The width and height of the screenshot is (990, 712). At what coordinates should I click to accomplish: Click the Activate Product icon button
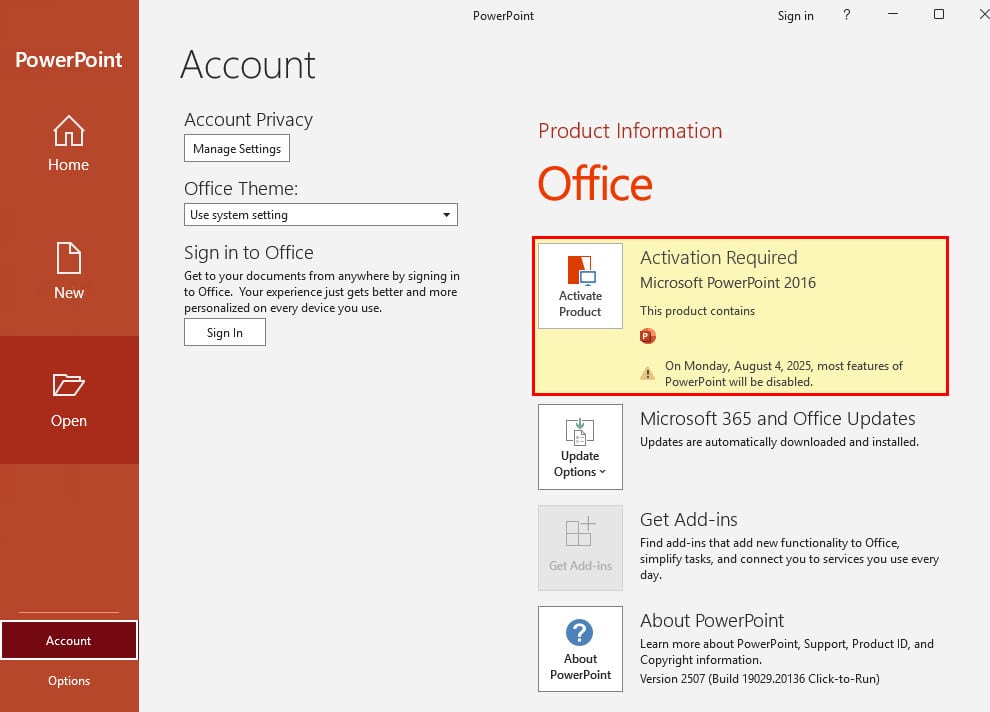580,286
